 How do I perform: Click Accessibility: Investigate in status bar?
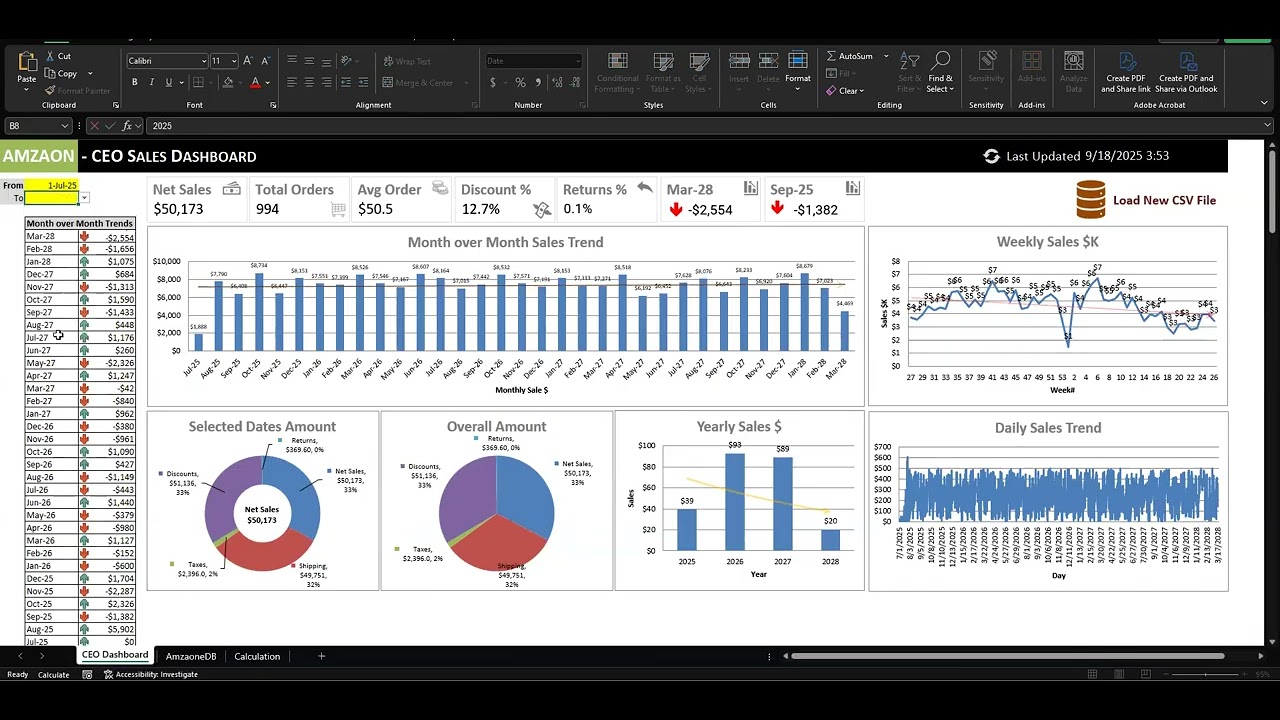click(x=150, y=675)
